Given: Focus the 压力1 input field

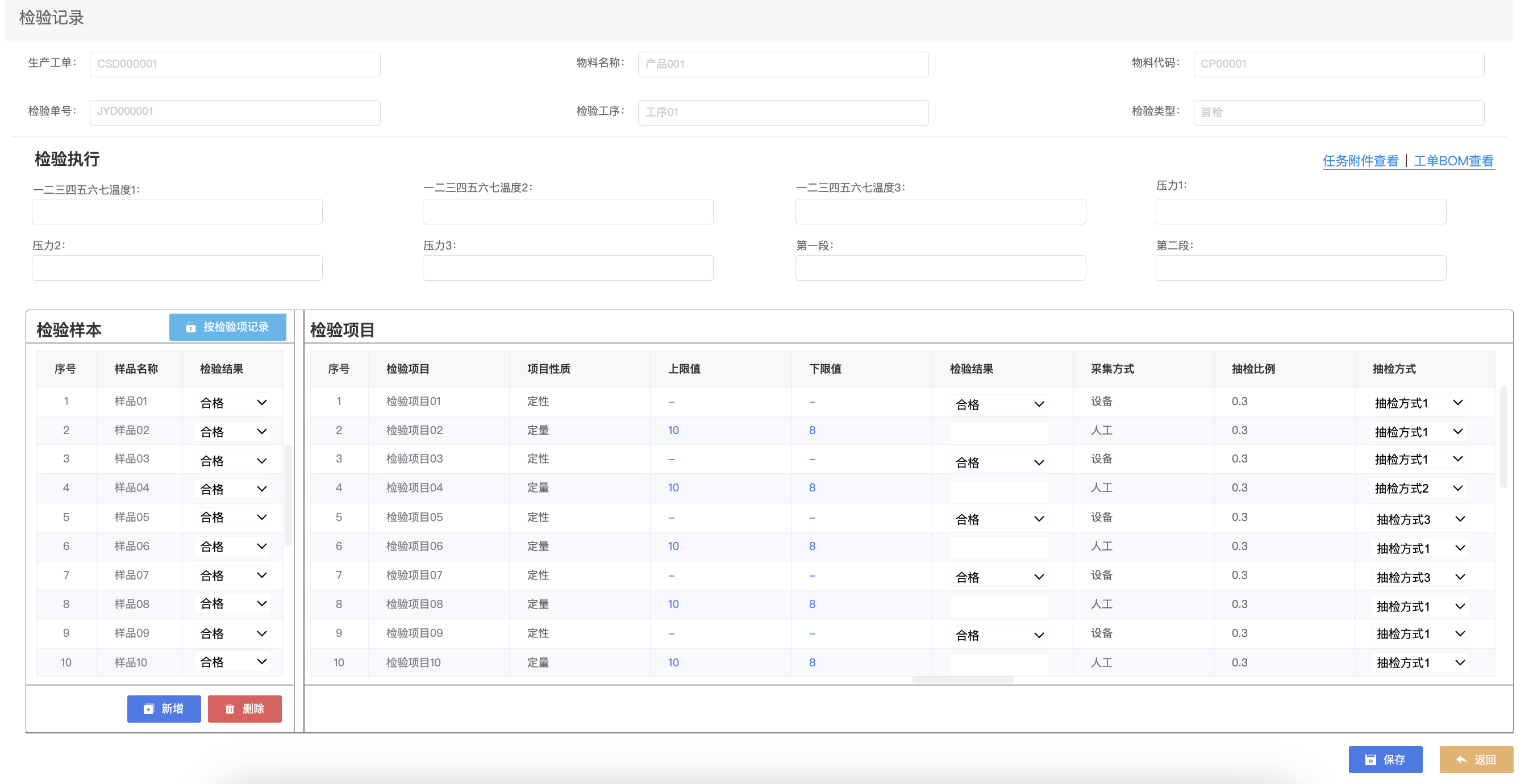Looking at the screenshot, I should click(1301, 211).
